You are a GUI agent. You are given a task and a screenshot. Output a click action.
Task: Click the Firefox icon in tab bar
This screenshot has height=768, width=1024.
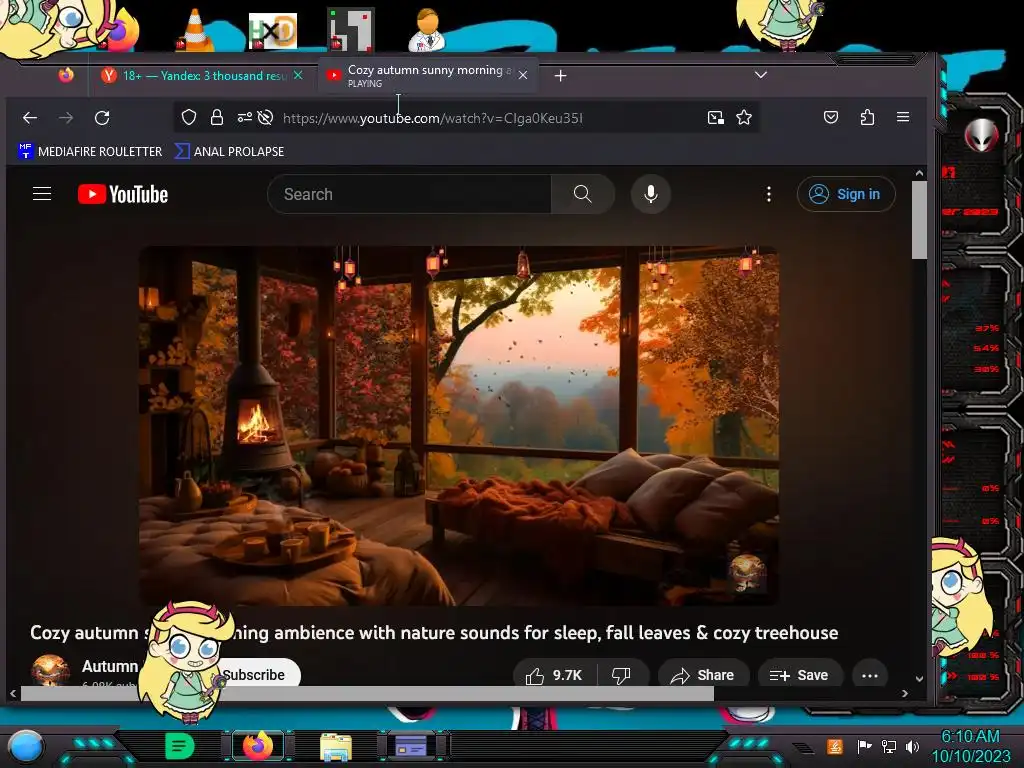(66, 75)
